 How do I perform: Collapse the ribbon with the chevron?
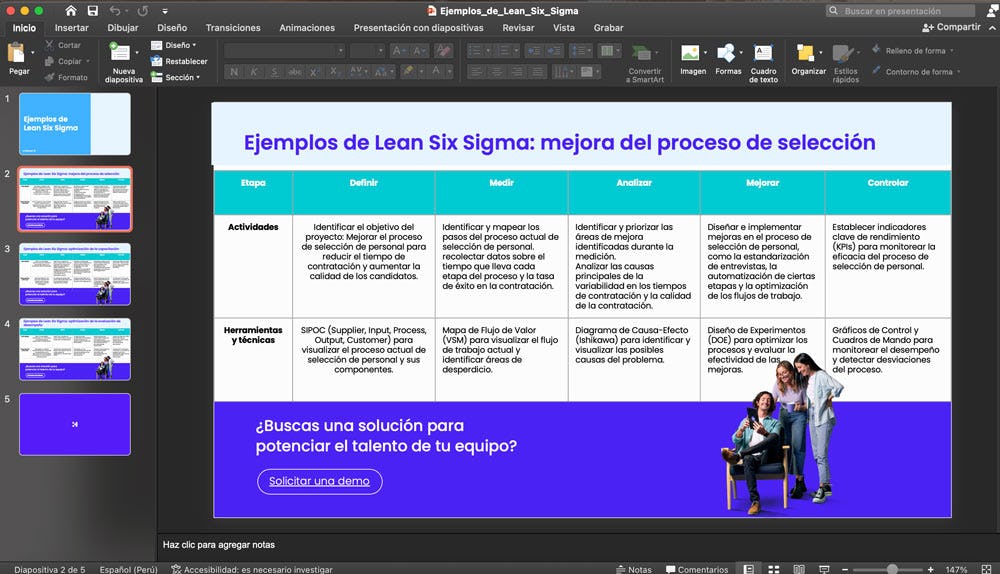coord(992,27)
